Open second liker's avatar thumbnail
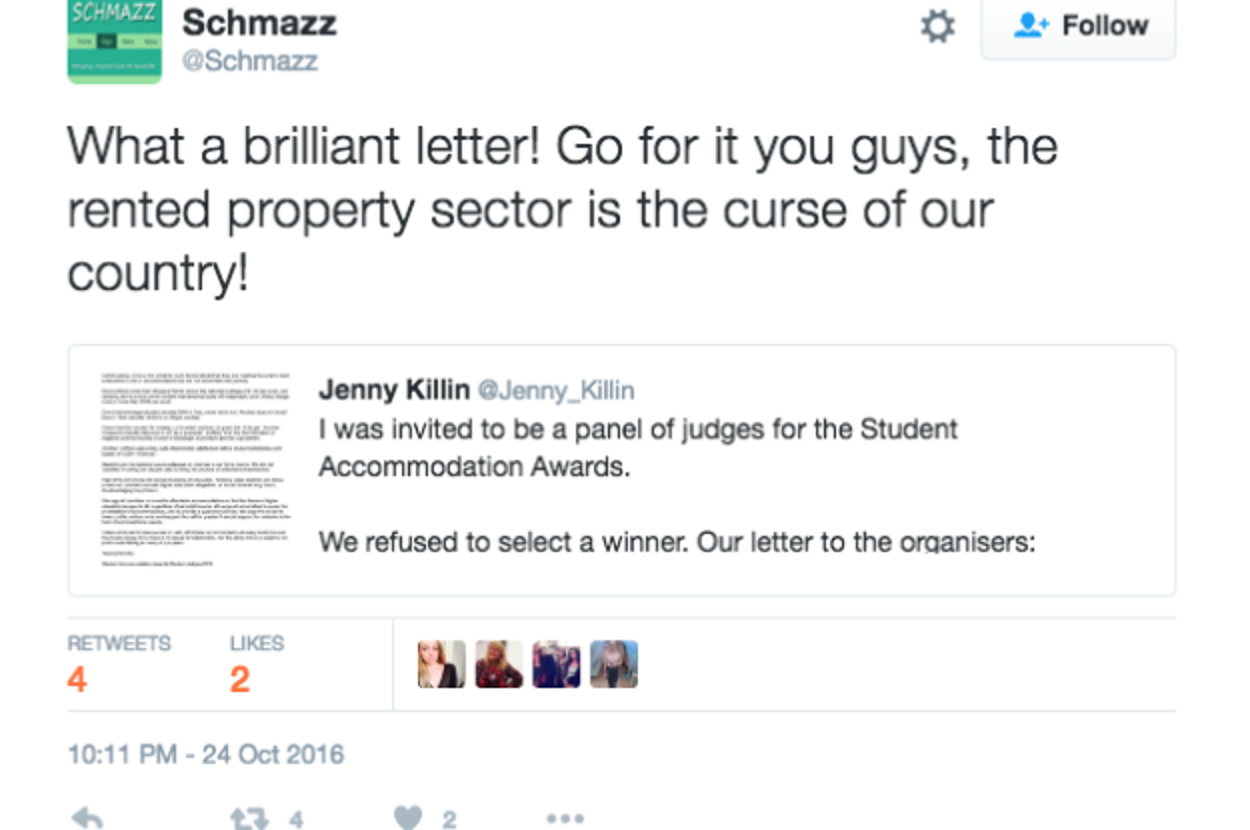 click(499, 664)
